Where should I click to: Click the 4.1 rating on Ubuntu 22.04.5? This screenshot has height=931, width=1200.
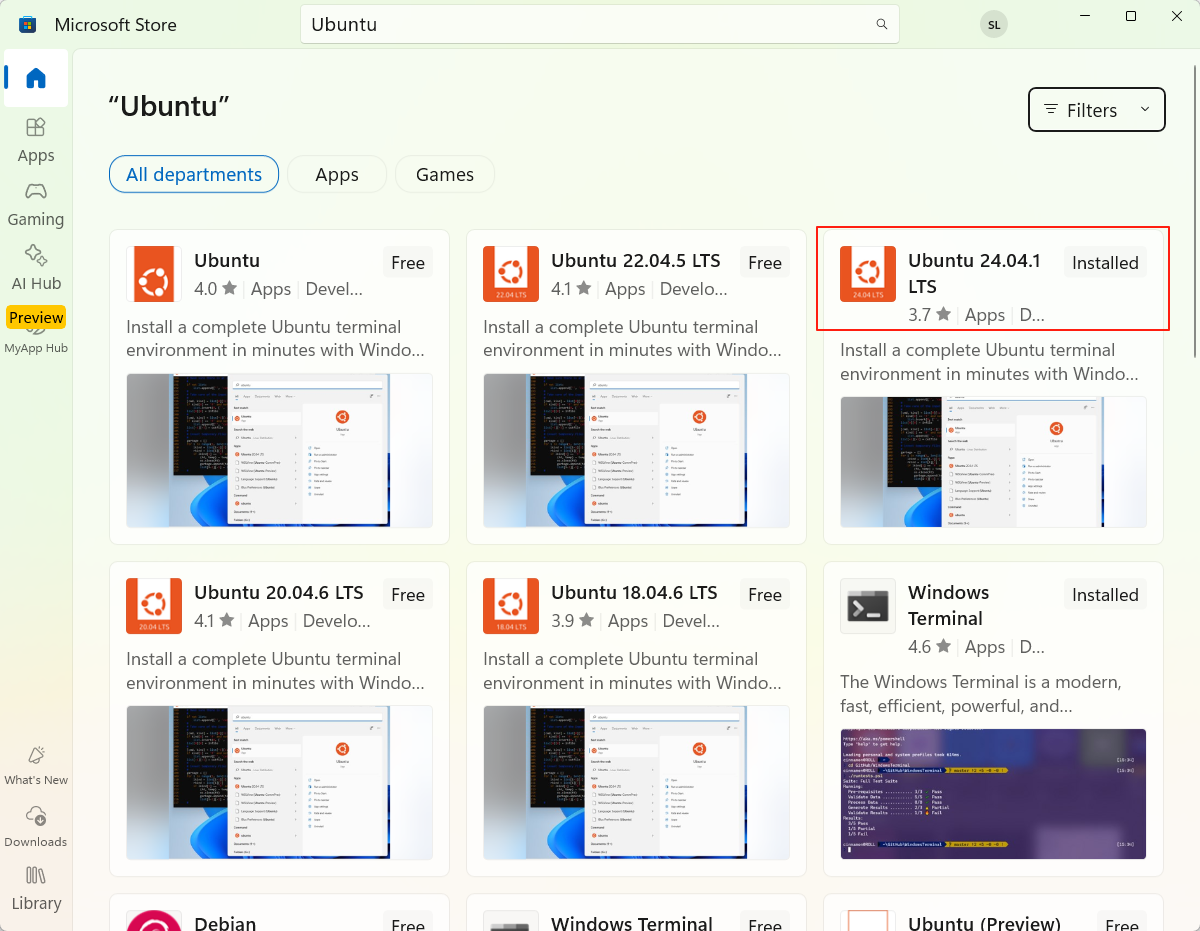573,289
